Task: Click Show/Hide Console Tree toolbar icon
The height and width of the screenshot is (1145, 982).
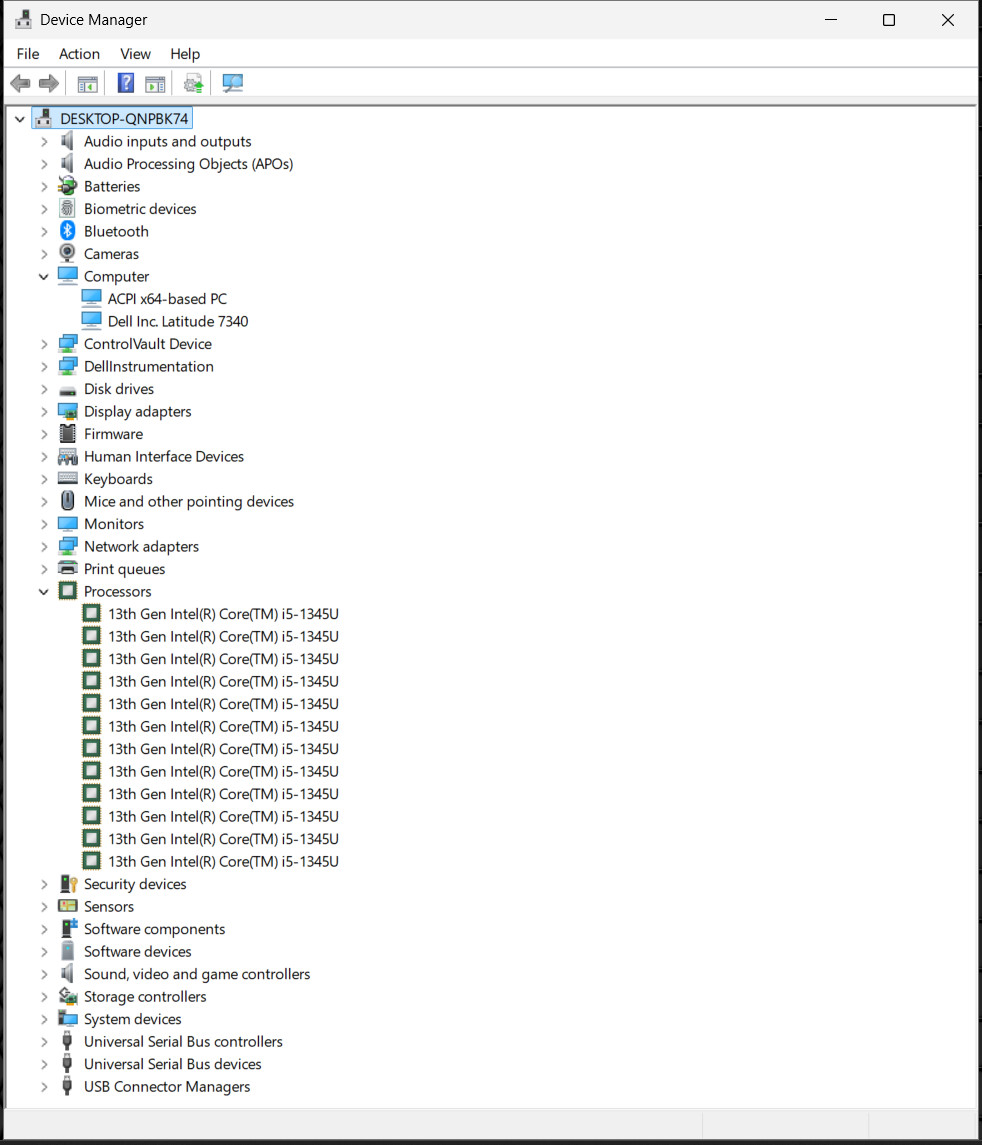Action: (88, 84)
